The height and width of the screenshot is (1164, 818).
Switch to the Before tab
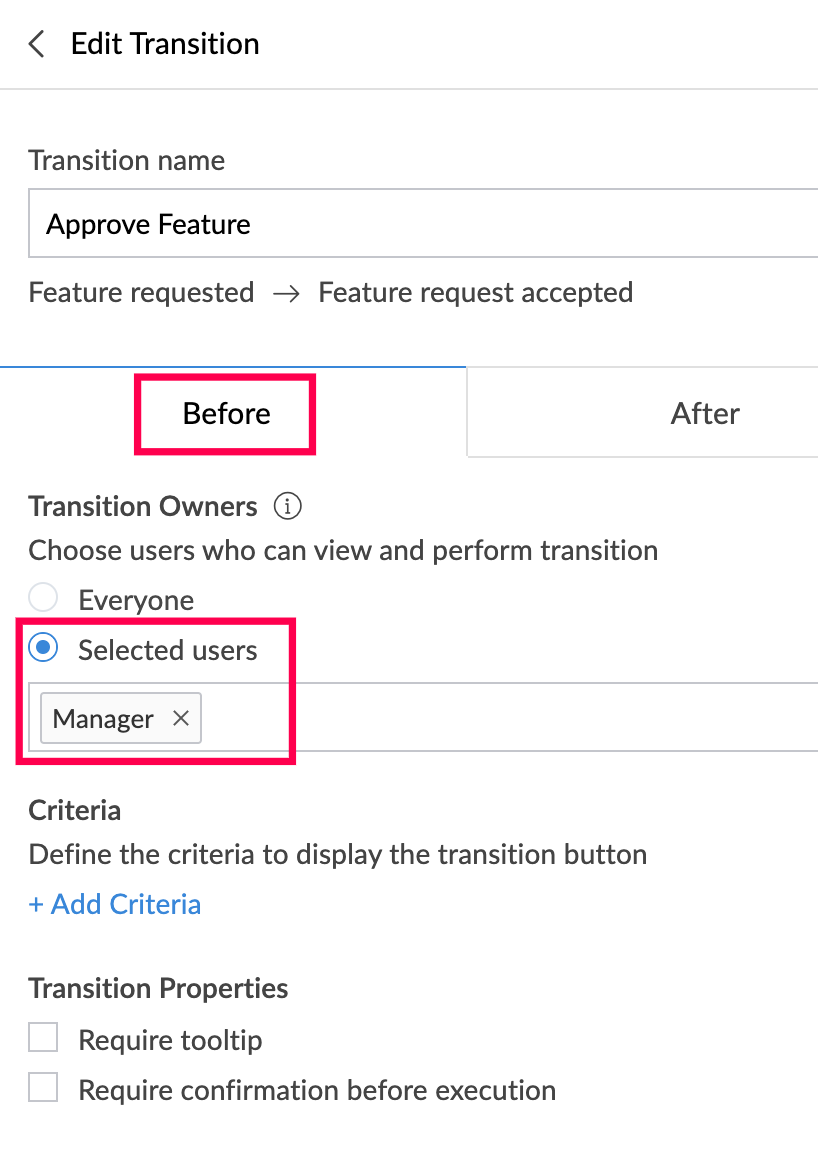pos(226,413)
